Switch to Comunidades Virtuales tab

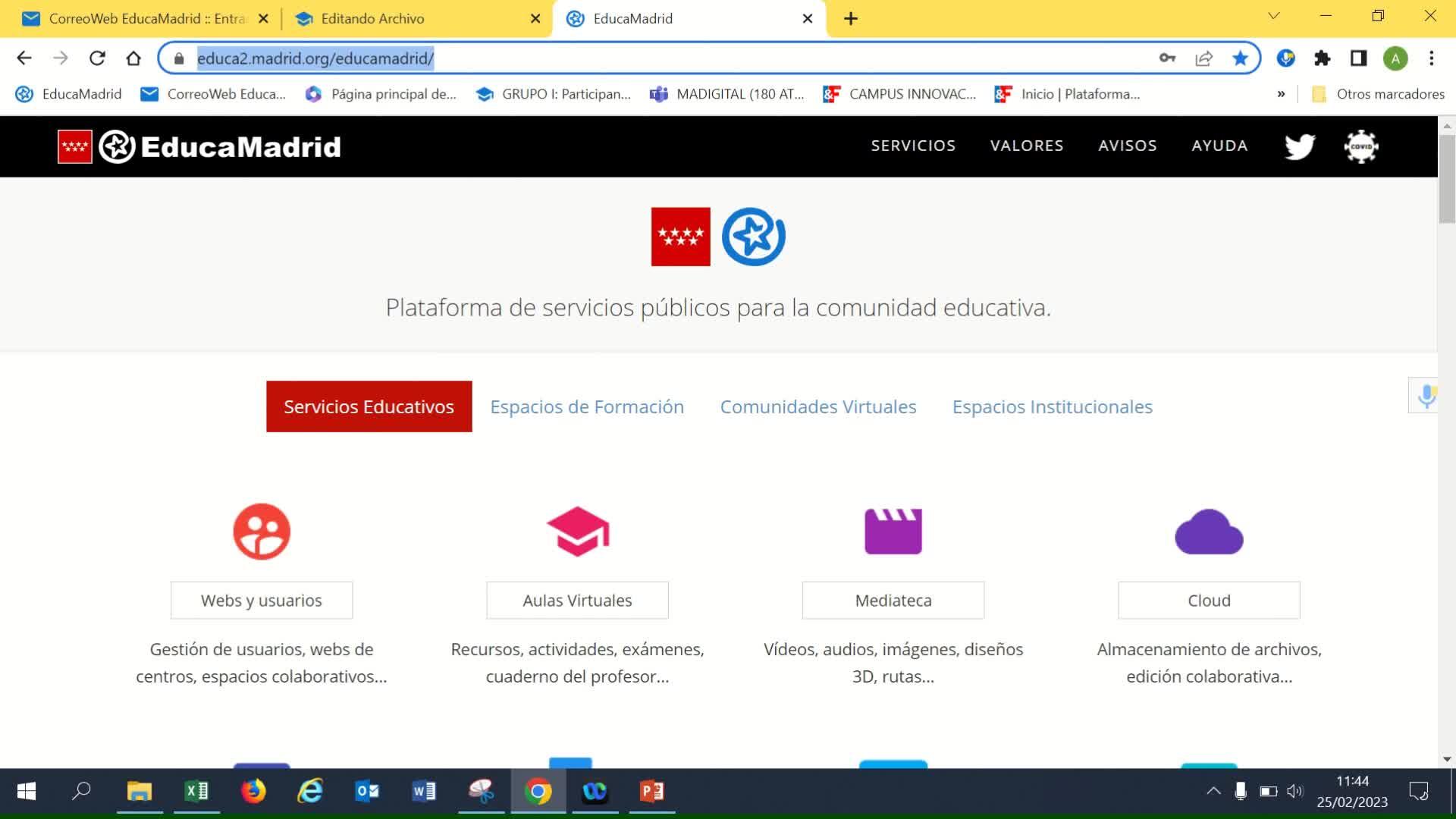click(818, 406)
